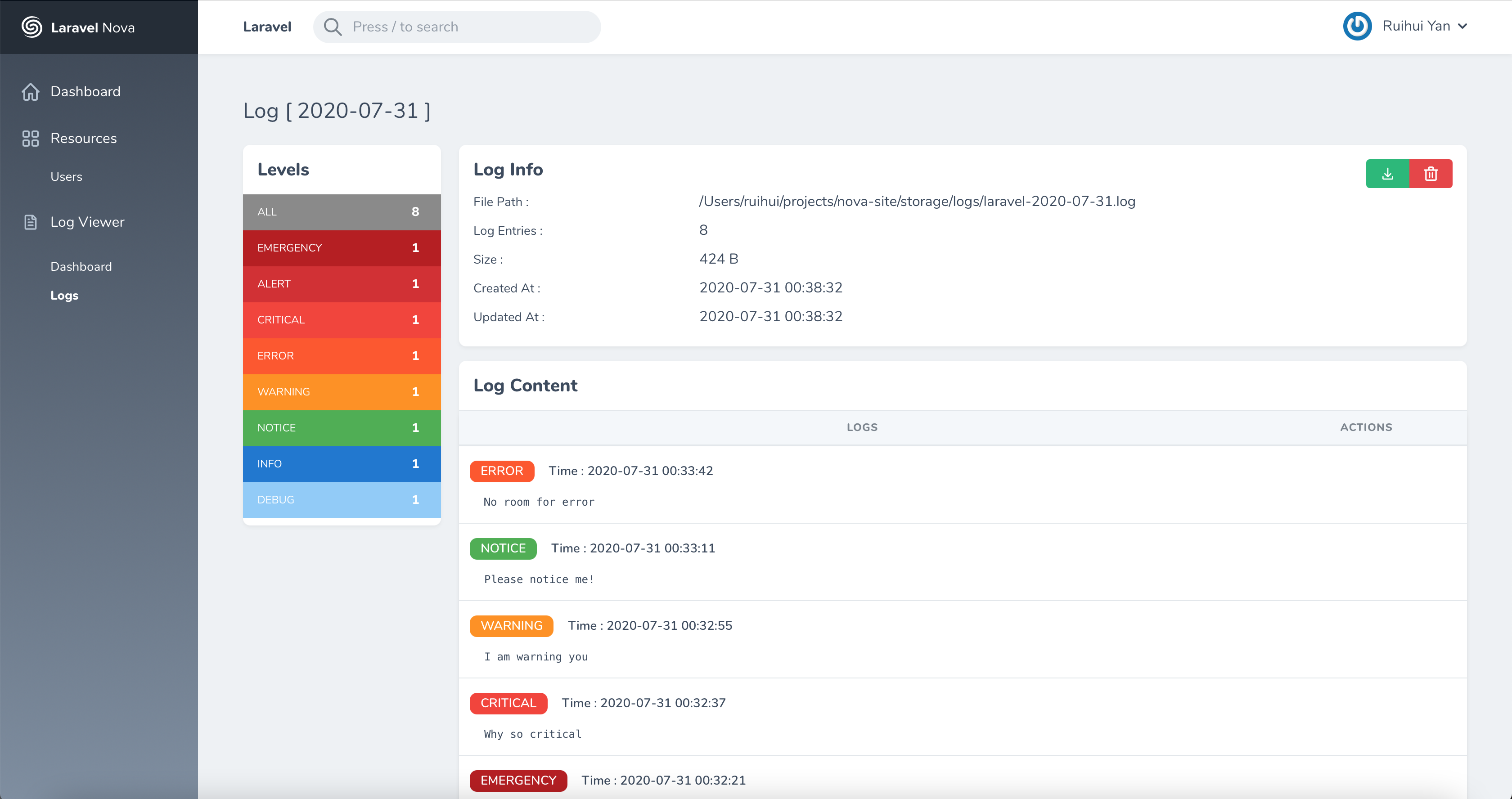Viewport: 1512px width, 799px height.
Task: Filter logs by ALL level
Action: coord(342,212)
